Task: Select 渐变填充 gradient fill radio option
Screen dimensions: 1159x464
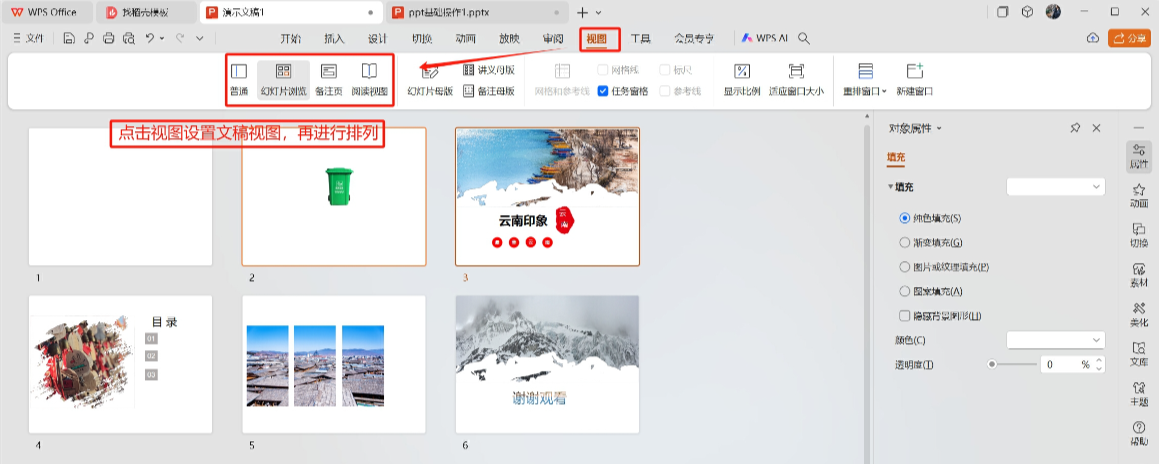Action: pyautogui.click(x=905, y=242)
